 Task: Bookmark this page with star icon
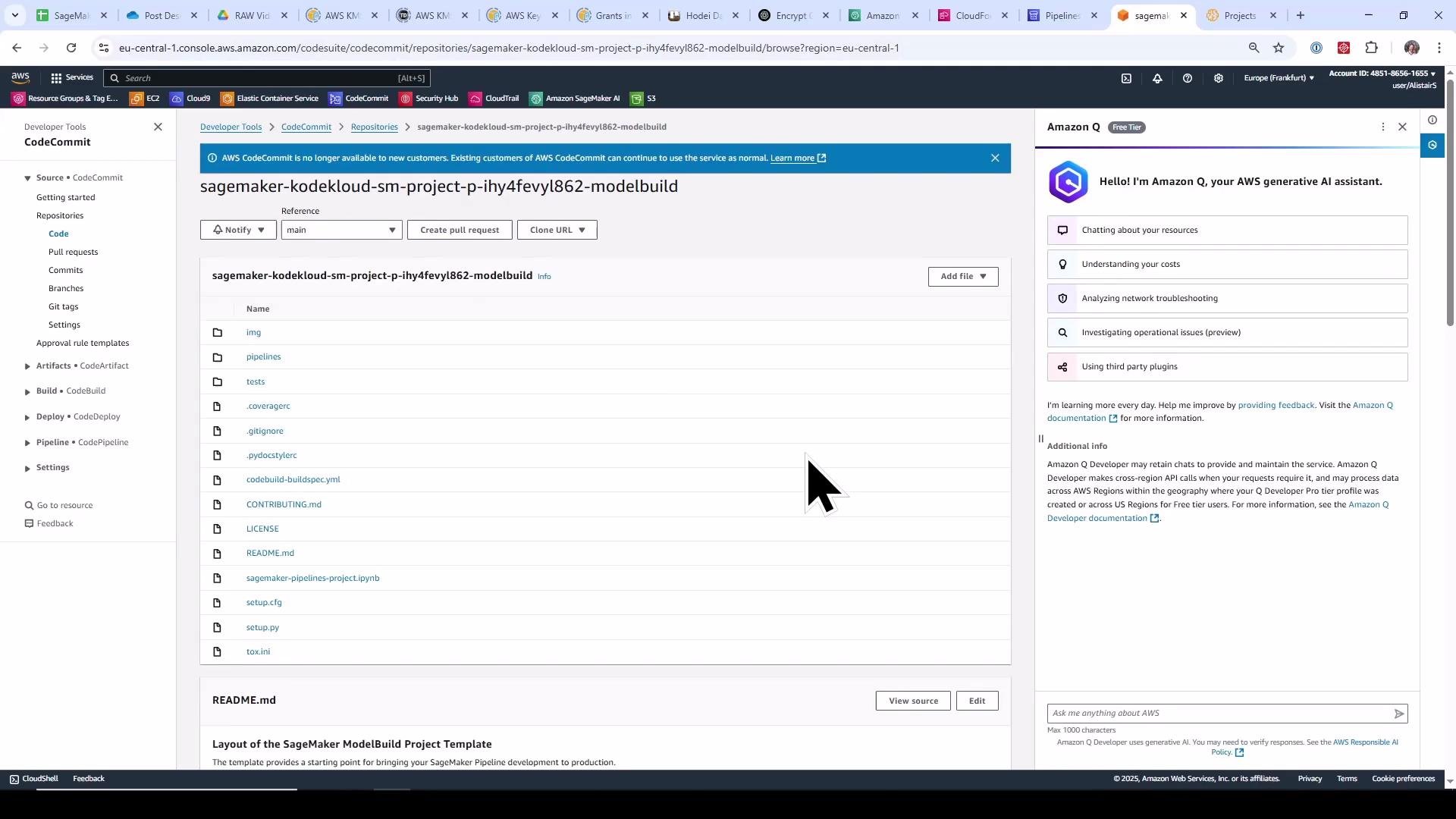[1279, 48]
